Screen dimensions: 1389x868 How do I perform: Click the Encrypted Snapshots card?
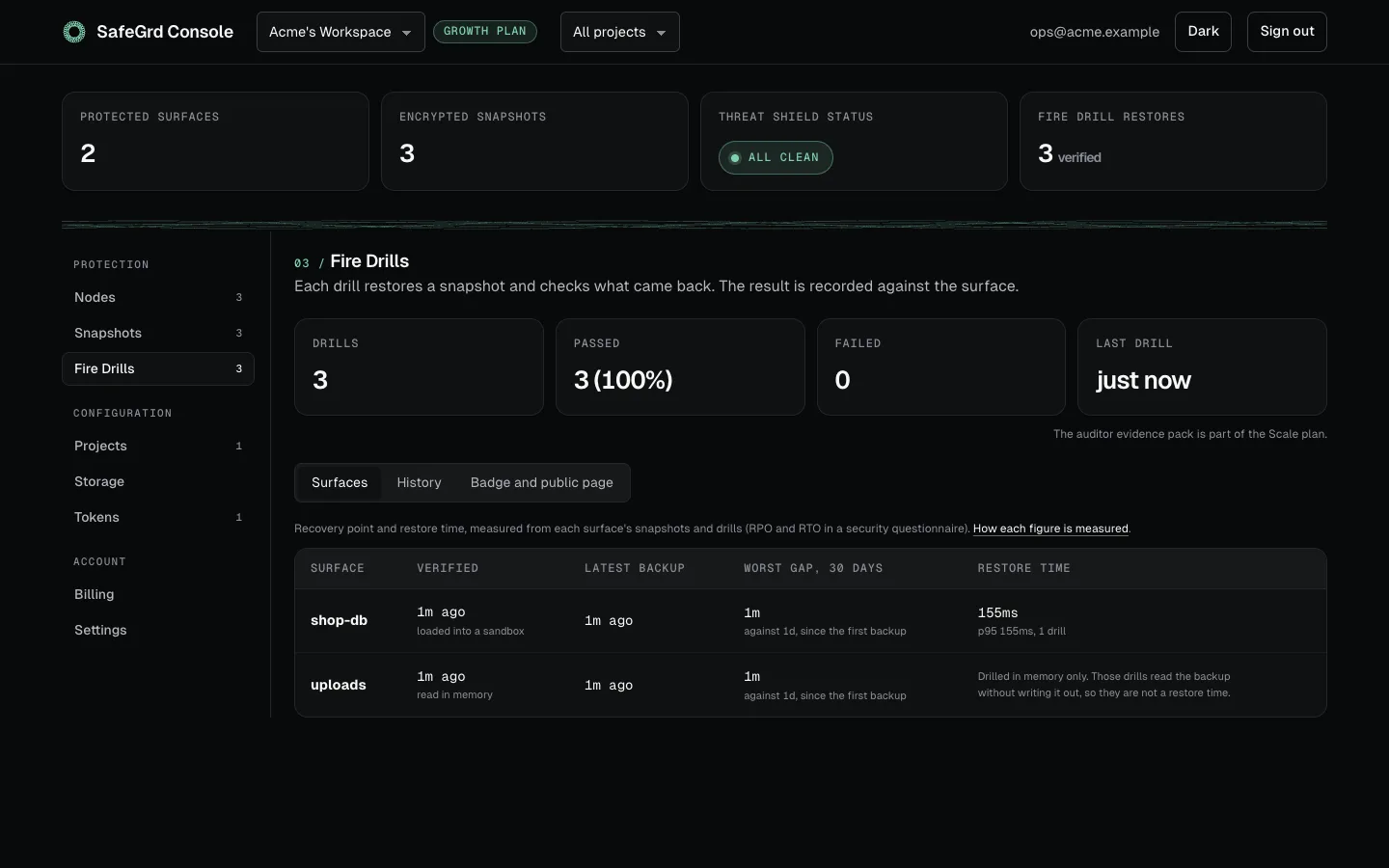coord(534,141)
